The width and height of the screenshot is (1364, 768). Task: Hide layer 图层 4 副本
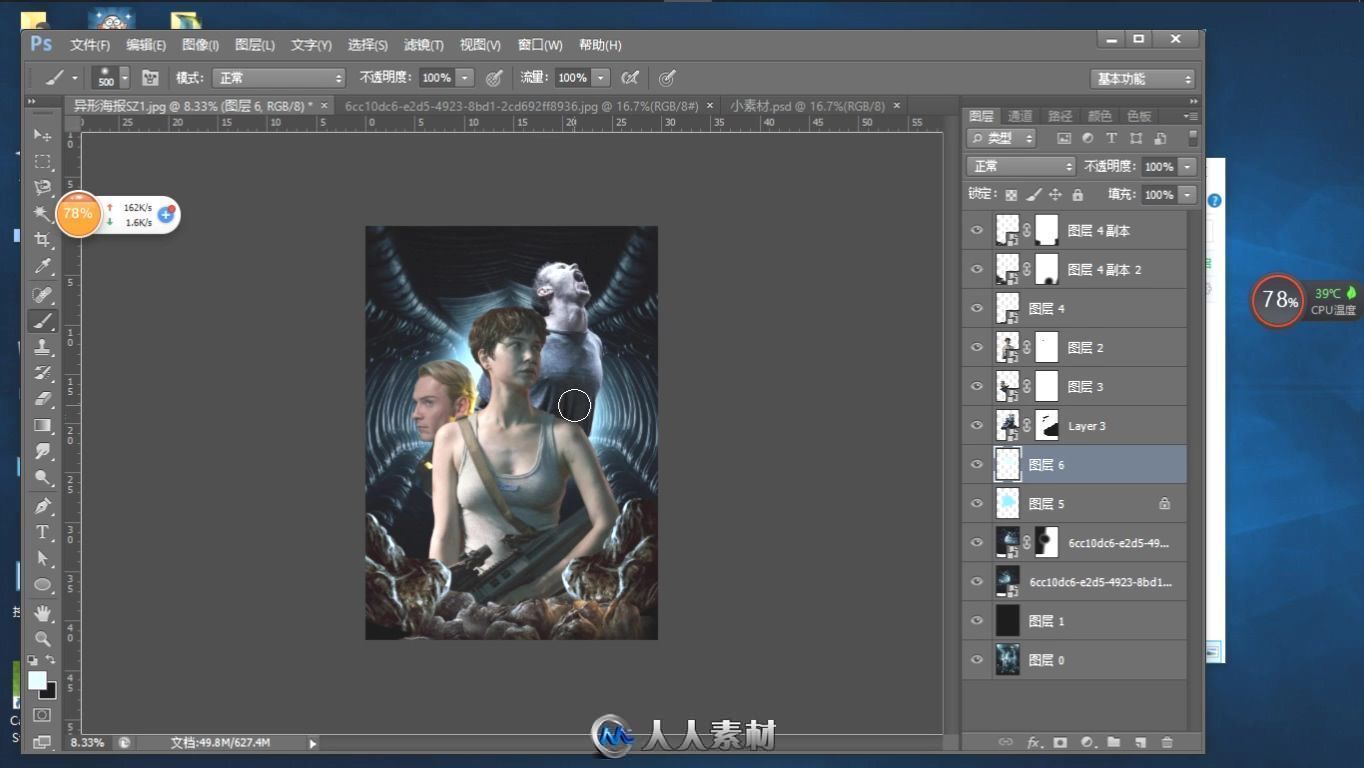(x=977, y=230)
